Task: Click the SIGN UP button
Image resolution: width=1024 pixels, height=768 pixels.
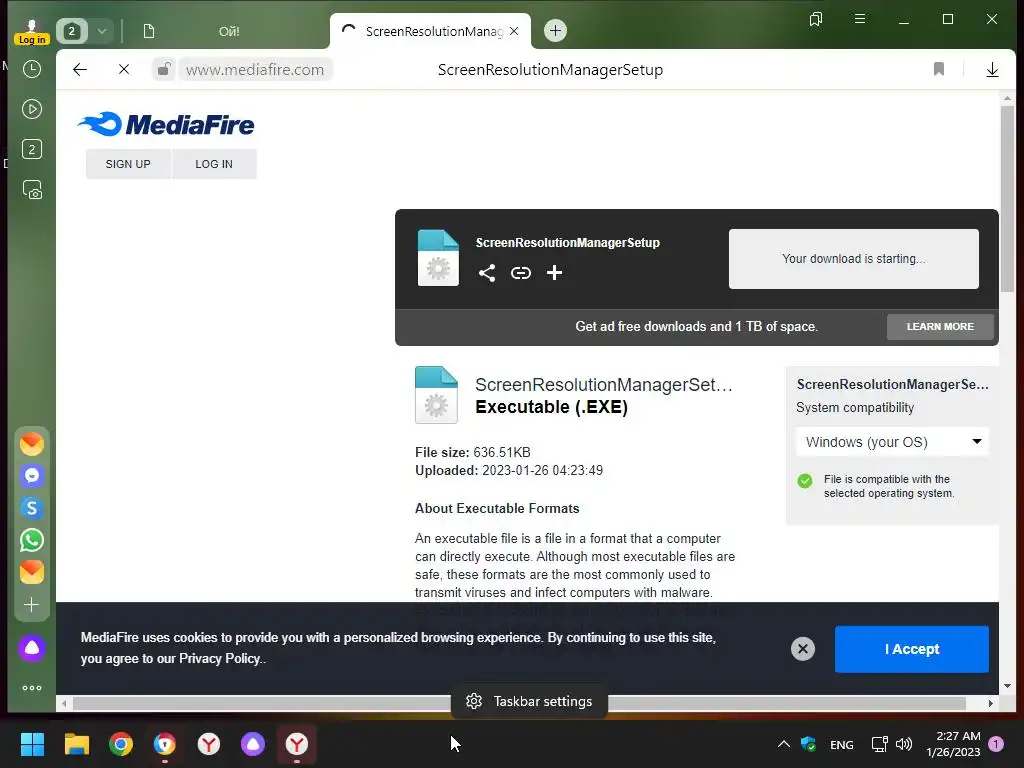Action: click(x=128, y=164)
